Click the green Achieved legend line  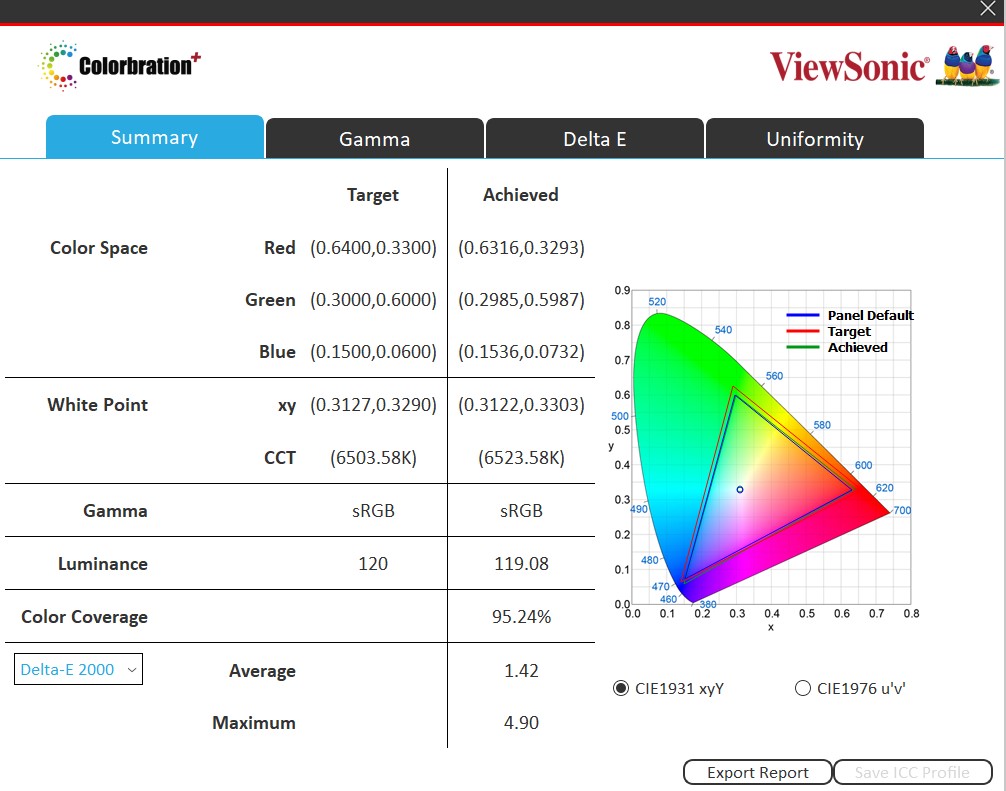point(804,347)
